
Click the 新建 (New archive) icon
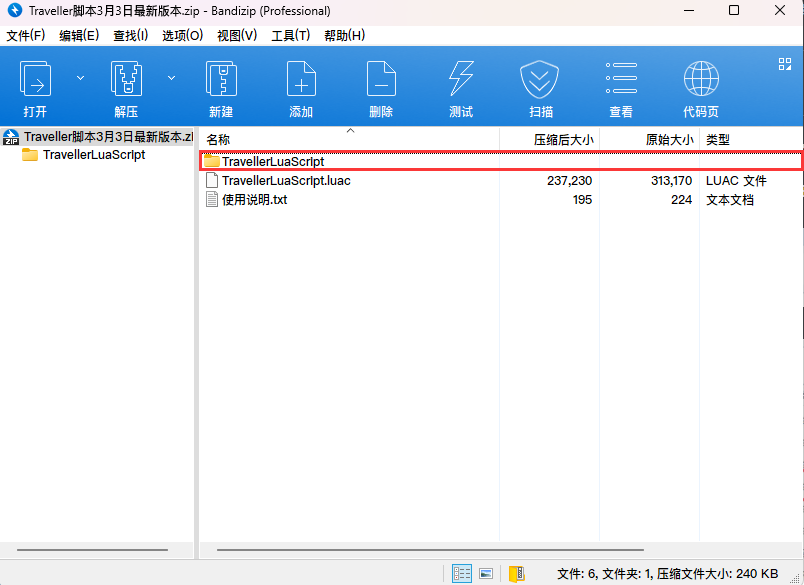[220, 86]
